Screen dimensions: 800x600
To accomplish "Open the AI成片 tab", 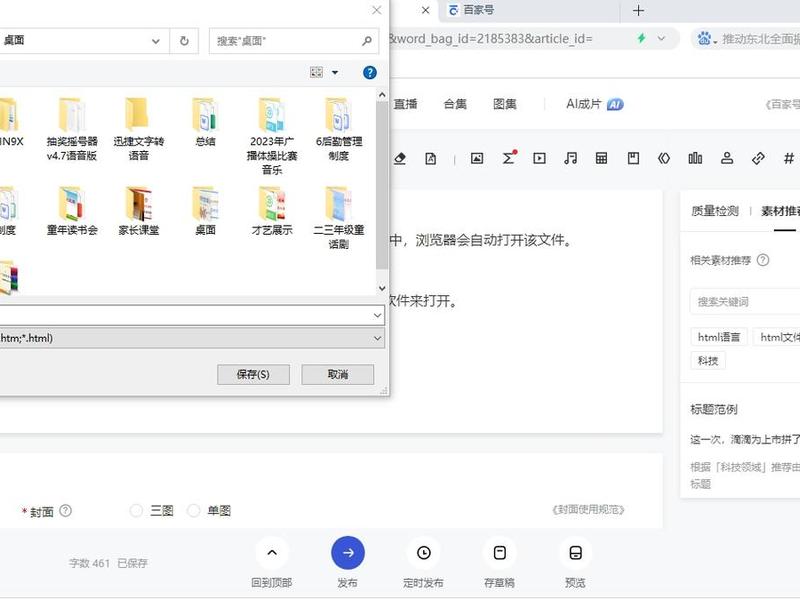I will (595, 104).
